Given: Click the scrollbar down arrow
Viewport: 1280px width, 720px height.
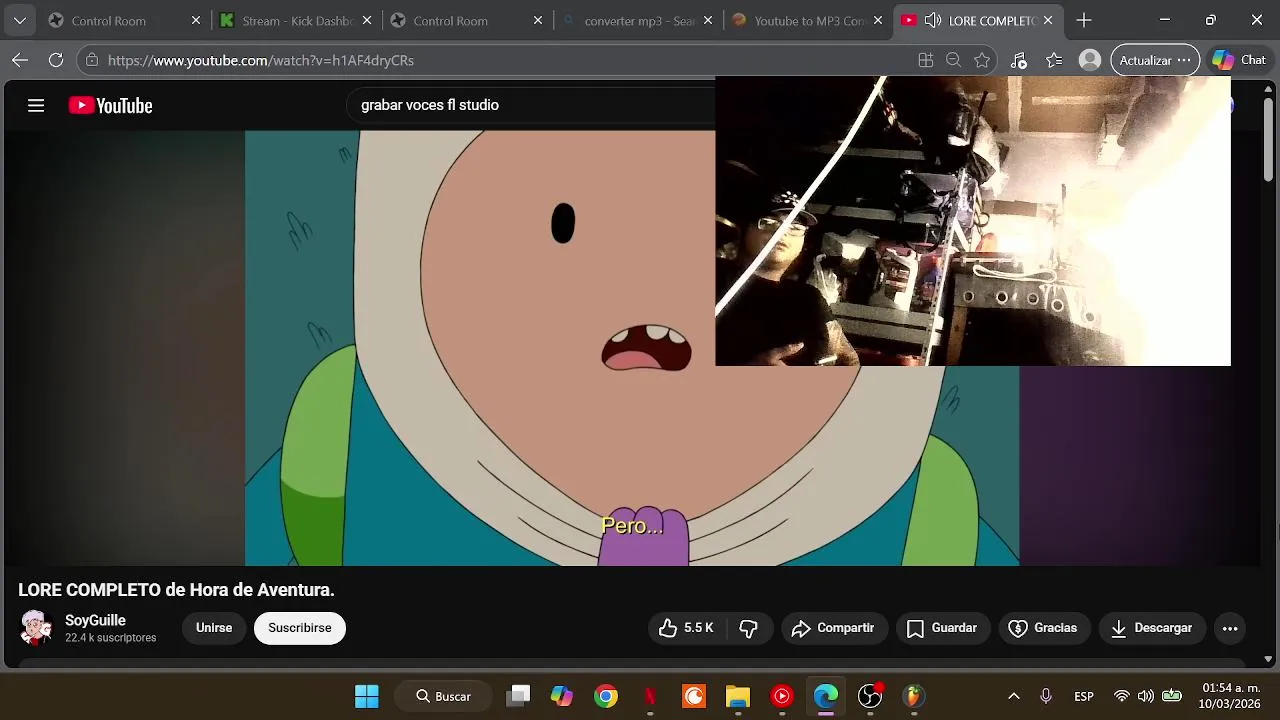Looking at the screenshot, I should pyautogui.click(x=1268, y=658).
